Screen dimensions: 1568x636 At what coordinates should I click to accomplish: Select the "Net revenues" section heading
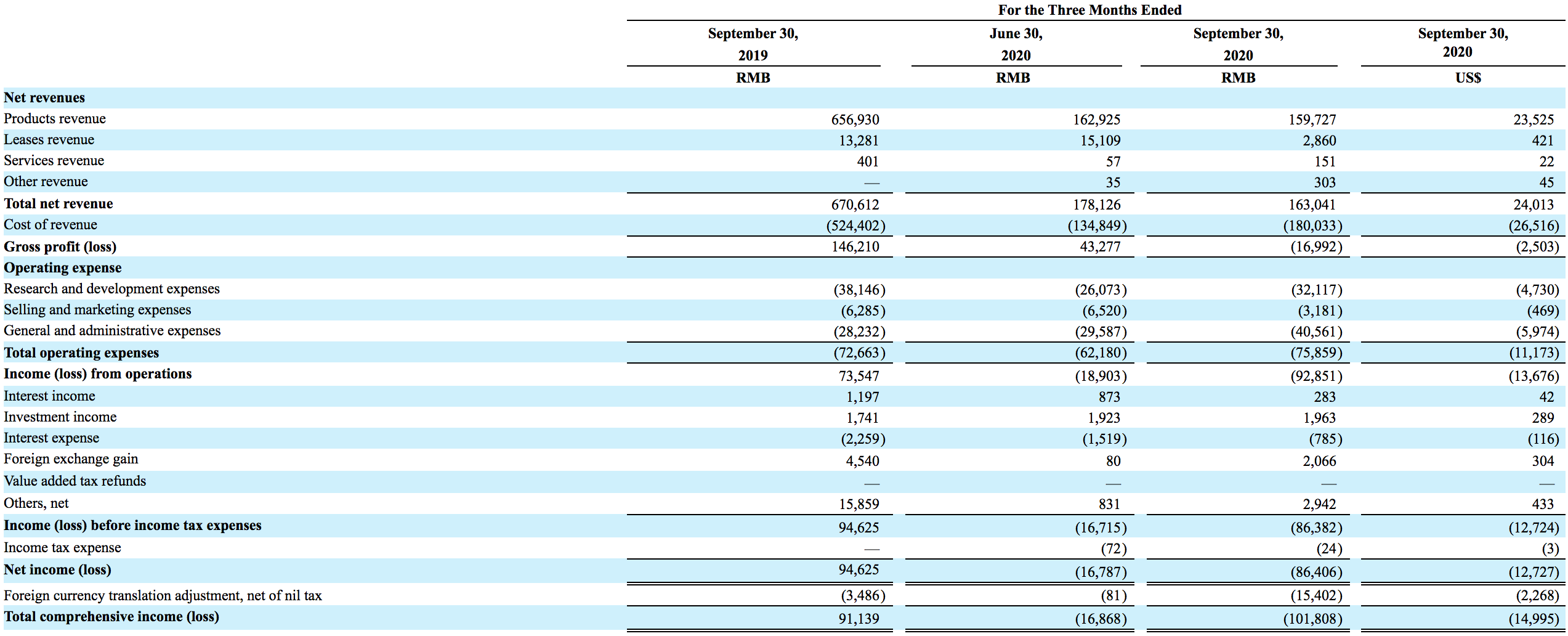44,97
